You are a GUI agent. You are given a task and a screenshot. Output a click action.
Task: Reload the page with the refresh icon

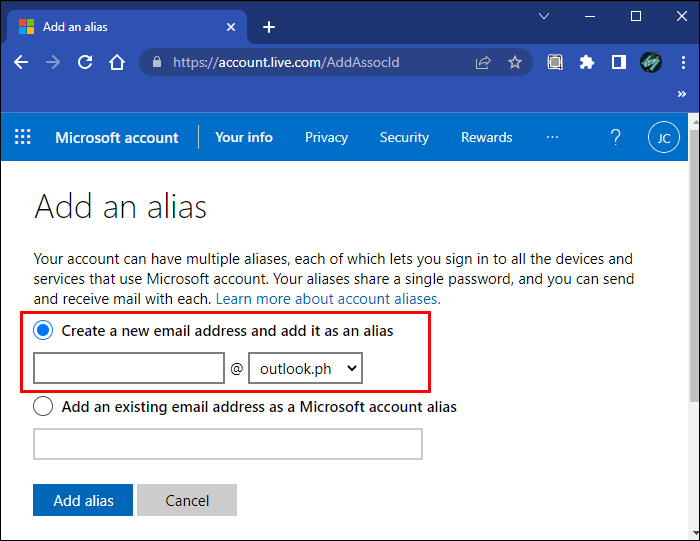tap(85, 62)
